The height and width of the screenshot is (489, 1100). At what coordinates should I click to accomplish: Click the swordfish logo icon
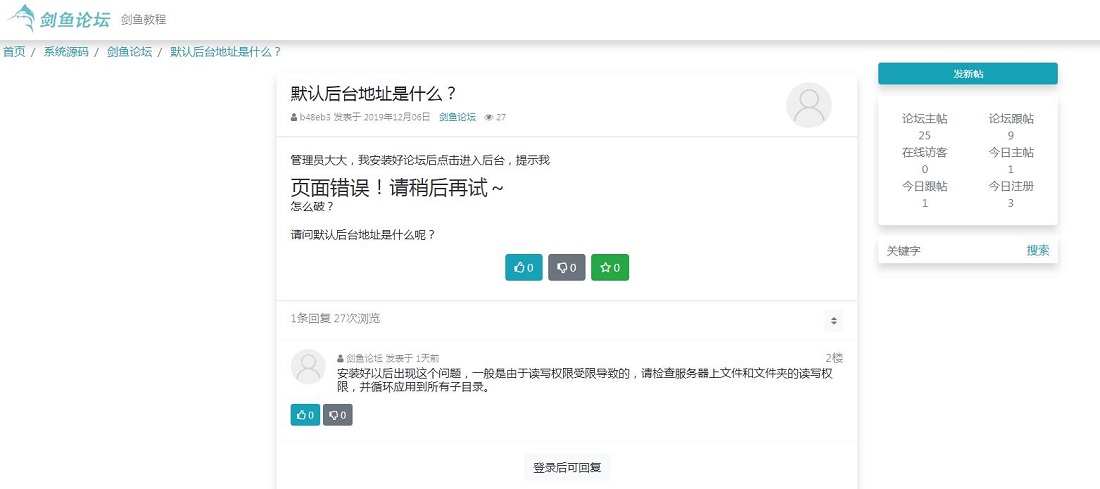21,18
